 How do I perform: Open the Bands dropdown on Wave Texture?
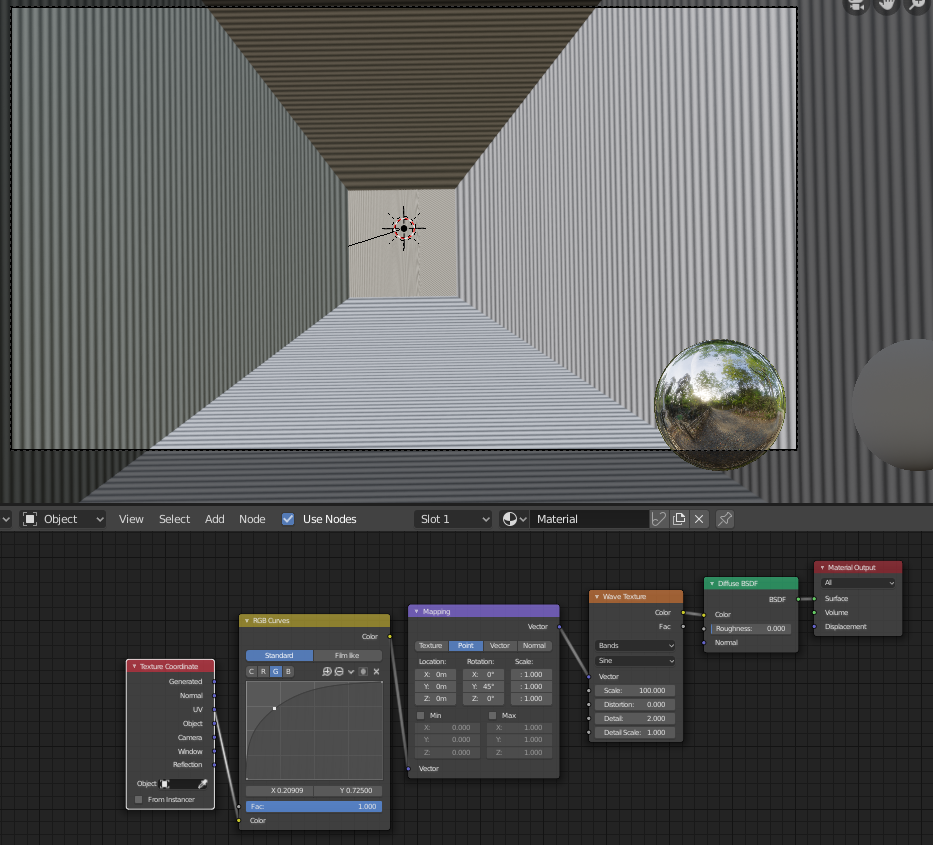pyautogui.click(x=635, y=645)
